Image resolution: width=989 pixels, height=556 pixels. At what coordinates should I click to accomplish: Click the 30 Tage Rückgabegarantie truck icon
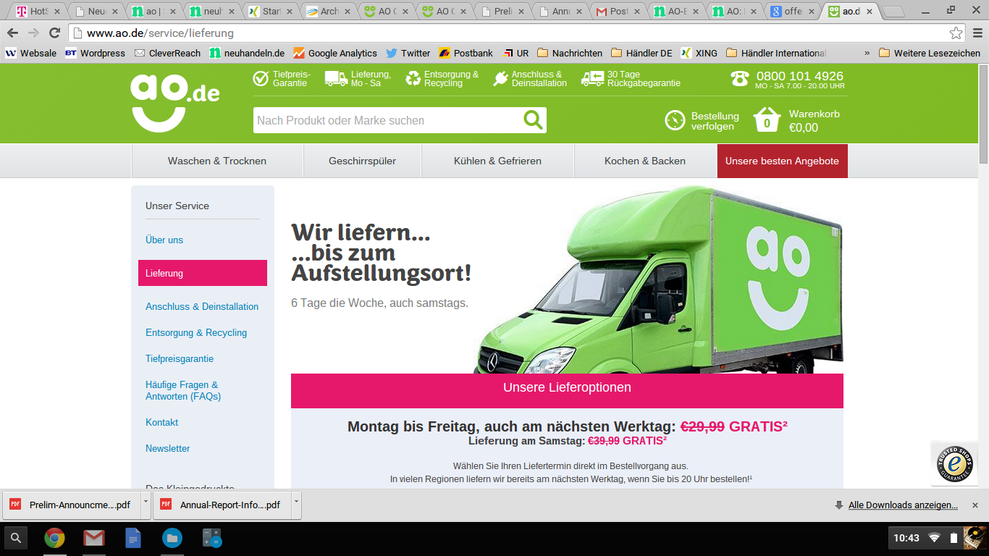[x=592, y=78]
